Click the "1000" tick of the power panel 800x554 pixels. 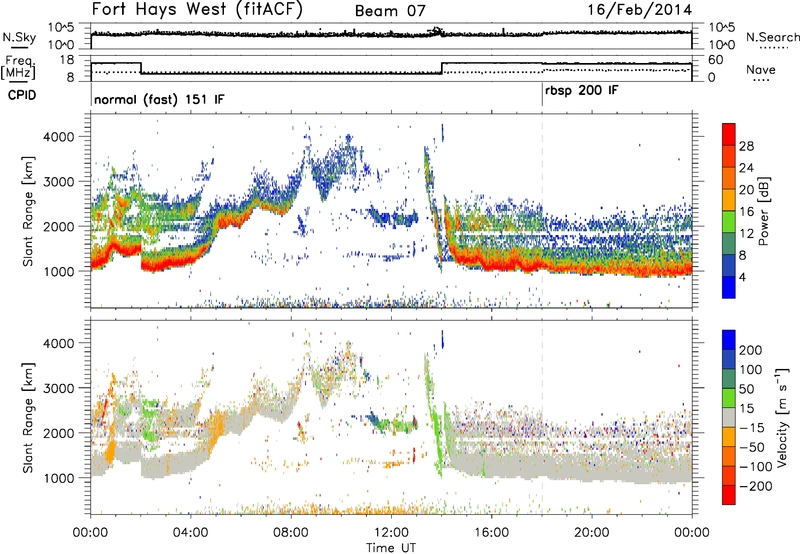click(x=58, y=271)
